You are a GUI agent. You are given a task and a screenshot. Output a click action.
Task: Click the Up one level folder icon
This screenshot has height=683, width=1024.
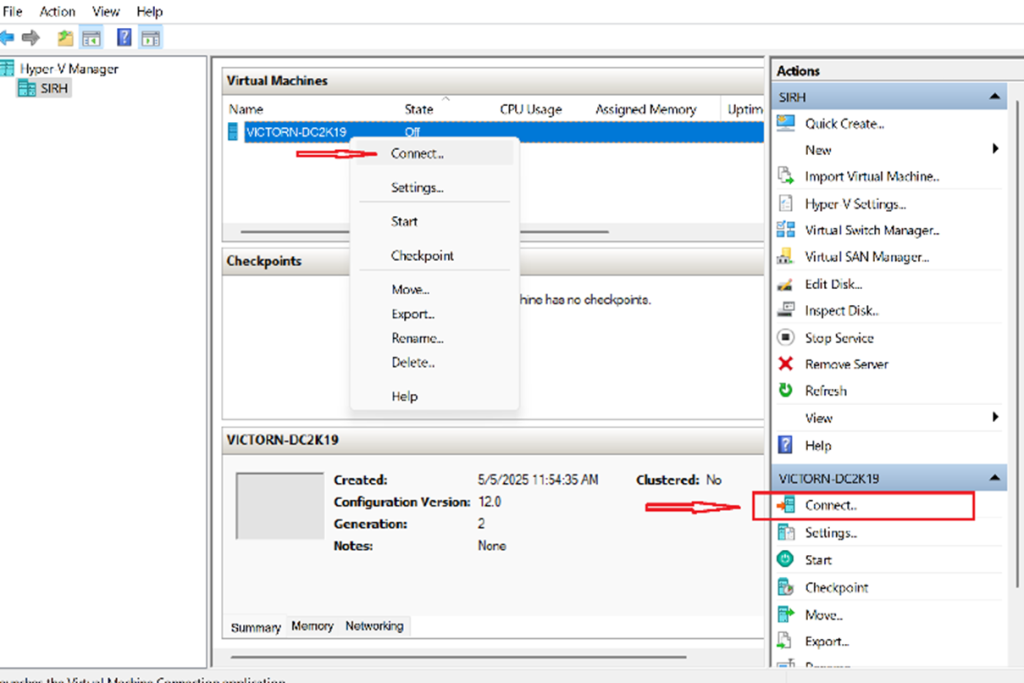[65, 38]
